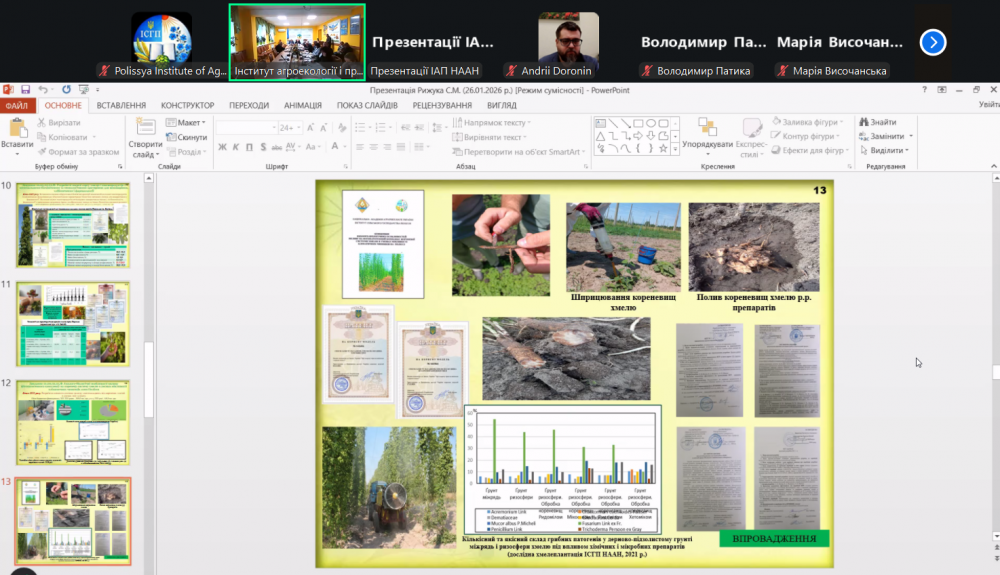1000x575 pixels.
Task: Open the Layout (Макет) dropdown
Action: coord(189,122)
